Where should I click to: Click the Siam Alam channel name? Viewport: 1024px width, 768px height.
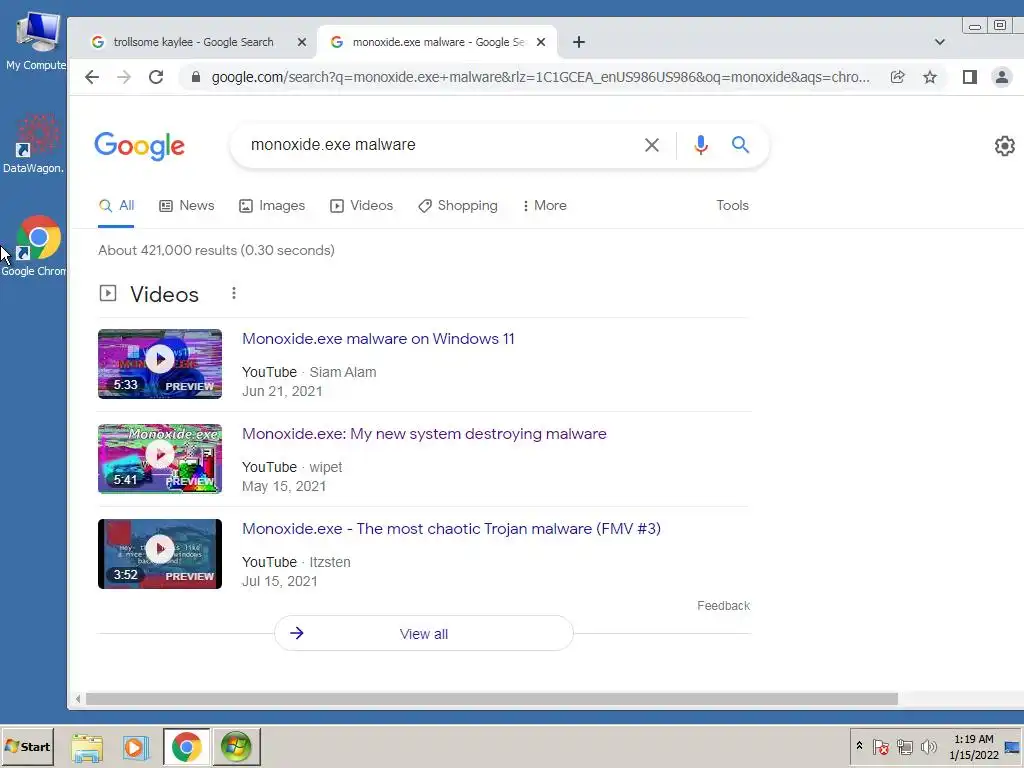click(x=343, y=372)
